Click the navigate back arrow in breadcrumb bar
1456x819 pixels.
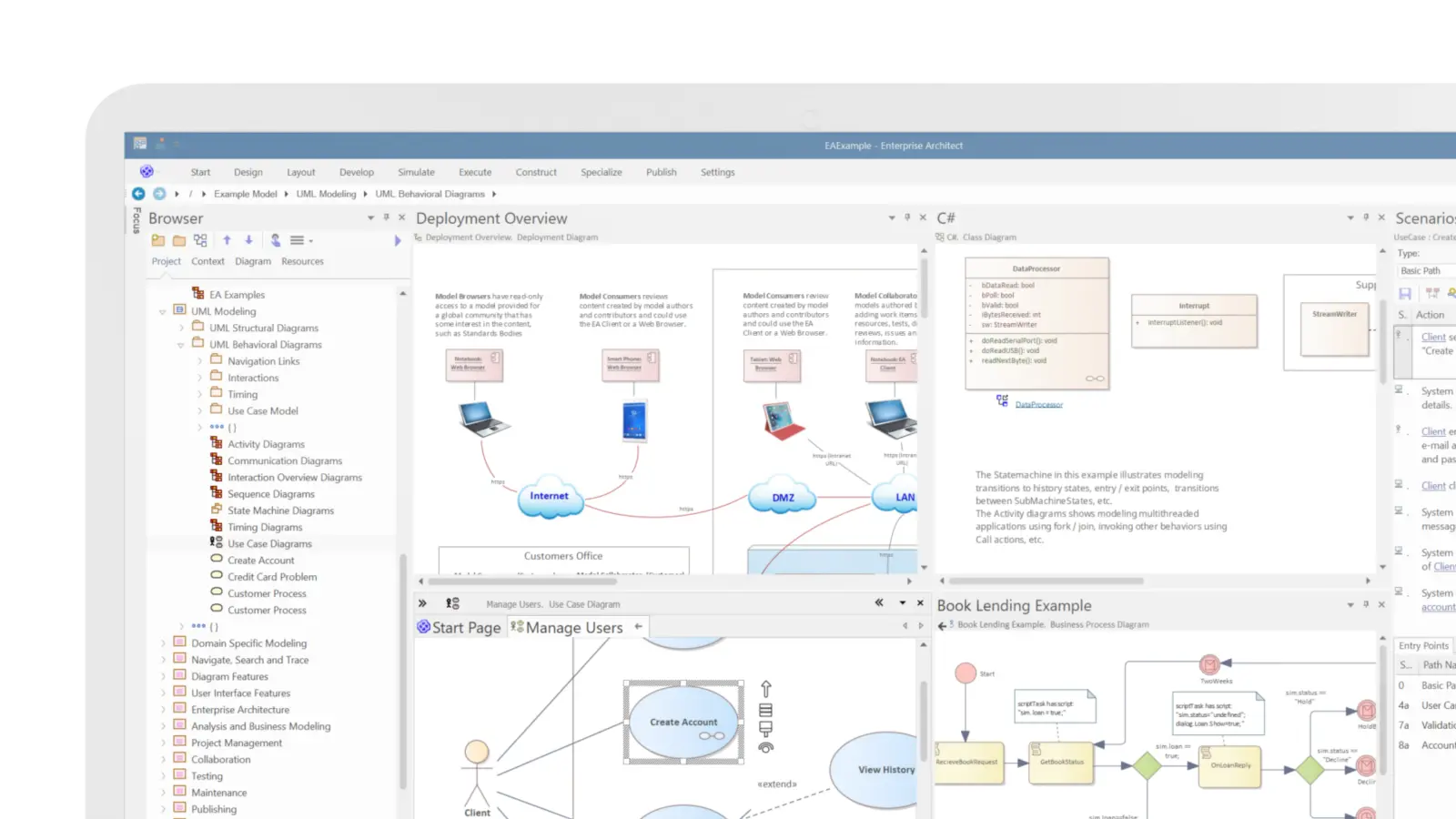137,194
